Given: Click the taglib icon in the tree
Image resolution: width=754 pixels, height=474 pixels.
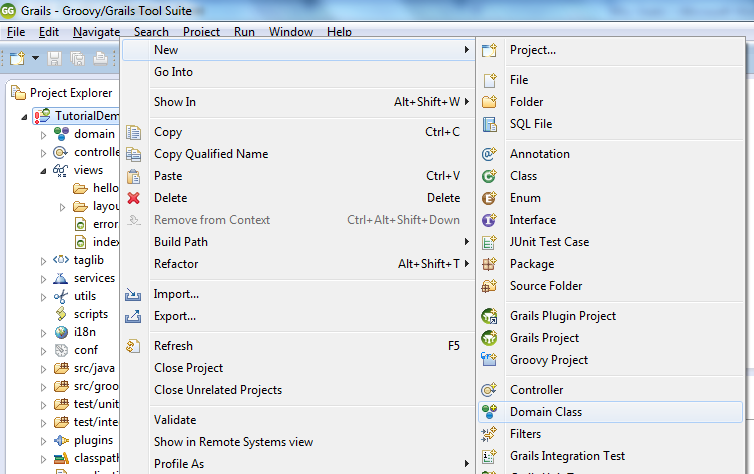Looking at the screenshot, I should click(61, 260).
